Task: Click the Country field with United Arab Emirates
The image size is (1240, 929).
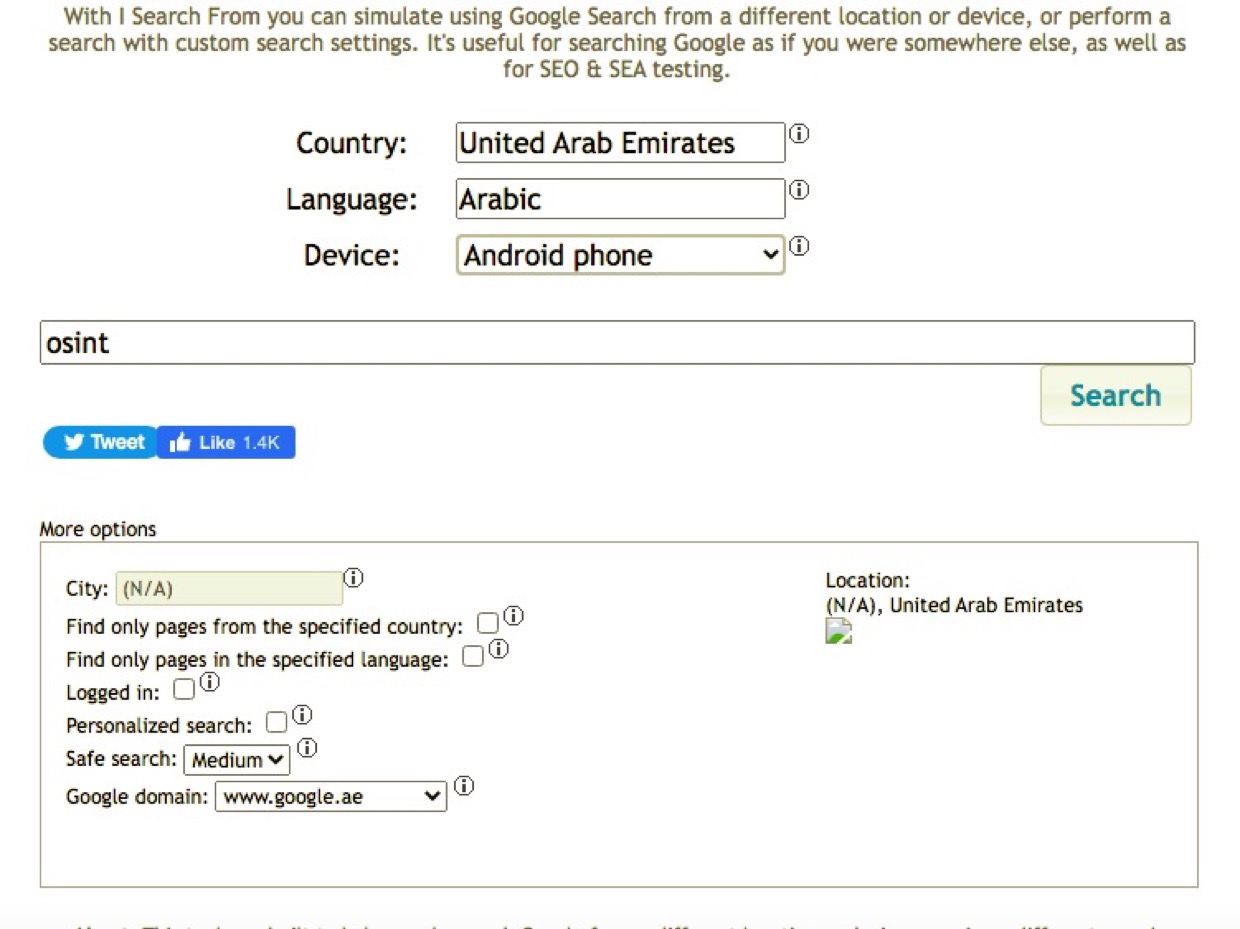Action: pos(620,143)
